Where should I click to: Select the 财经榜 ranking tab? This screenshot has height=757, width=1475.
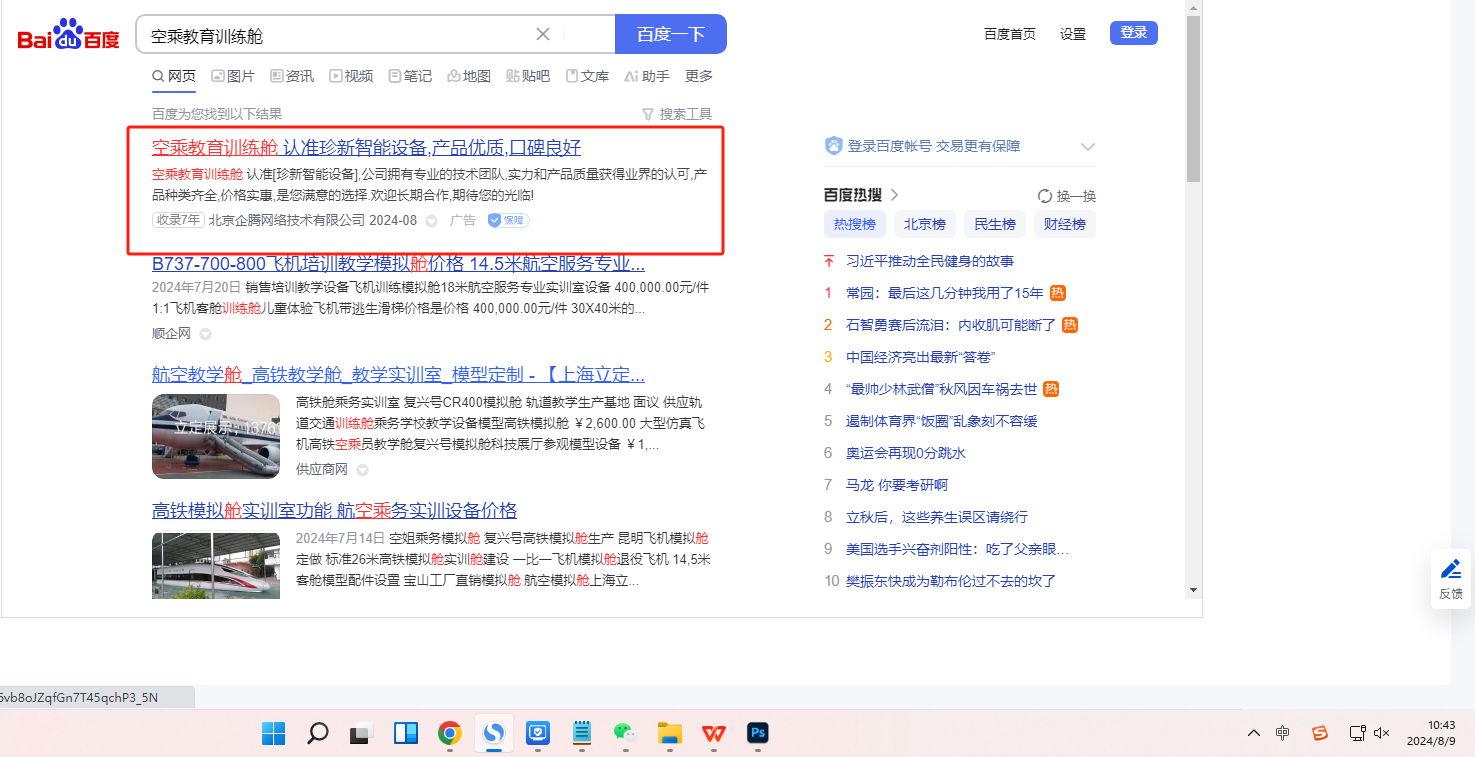[x=1064, y=224]
